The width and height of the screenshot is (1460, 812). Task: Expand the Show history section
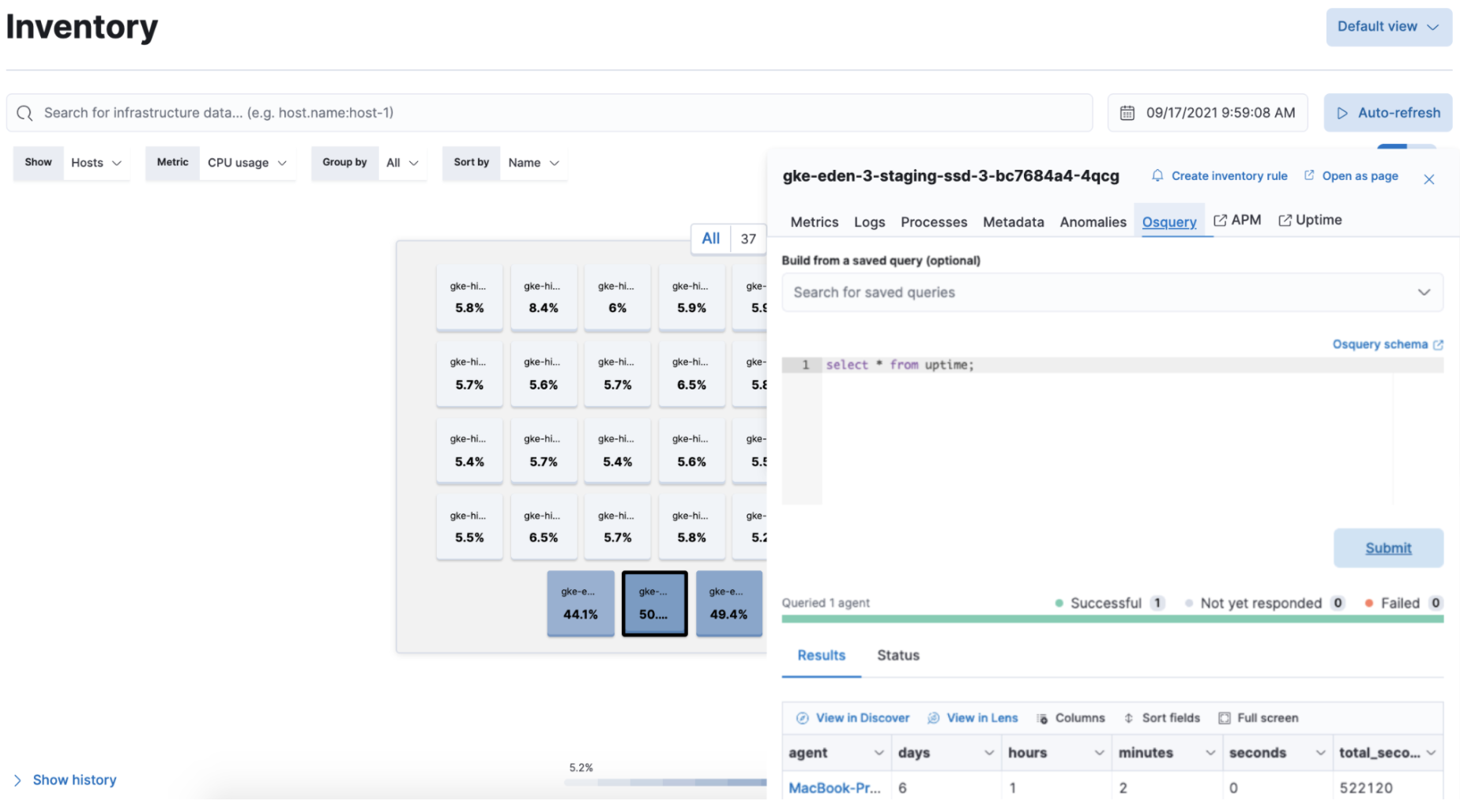coord(66,780)
